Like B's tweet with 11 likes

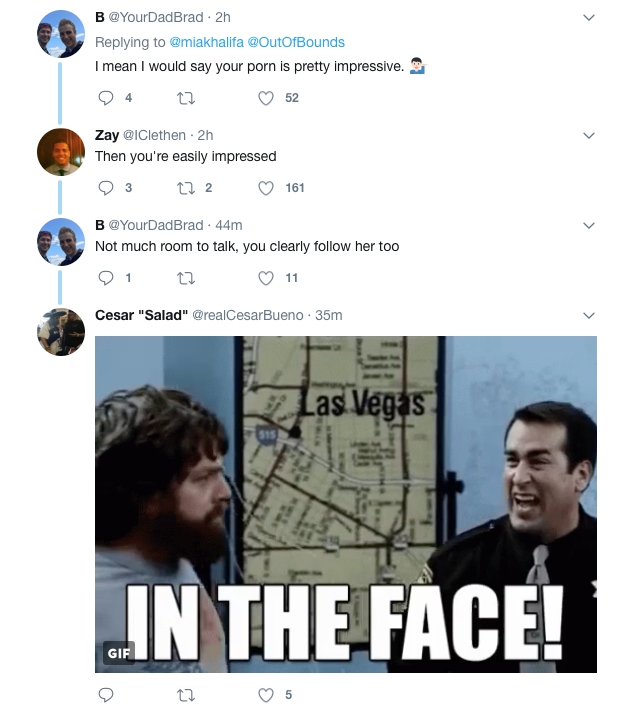pyautogui.click(x=266, y=278)
